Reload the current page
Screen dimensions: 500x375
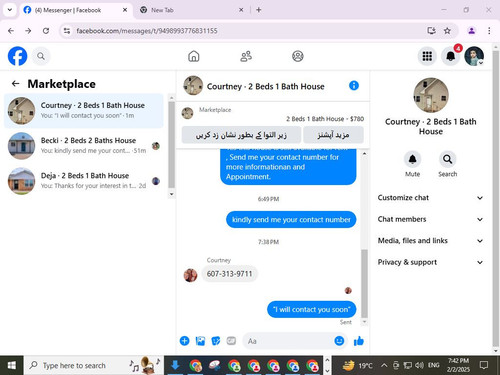tap(46, 31)
